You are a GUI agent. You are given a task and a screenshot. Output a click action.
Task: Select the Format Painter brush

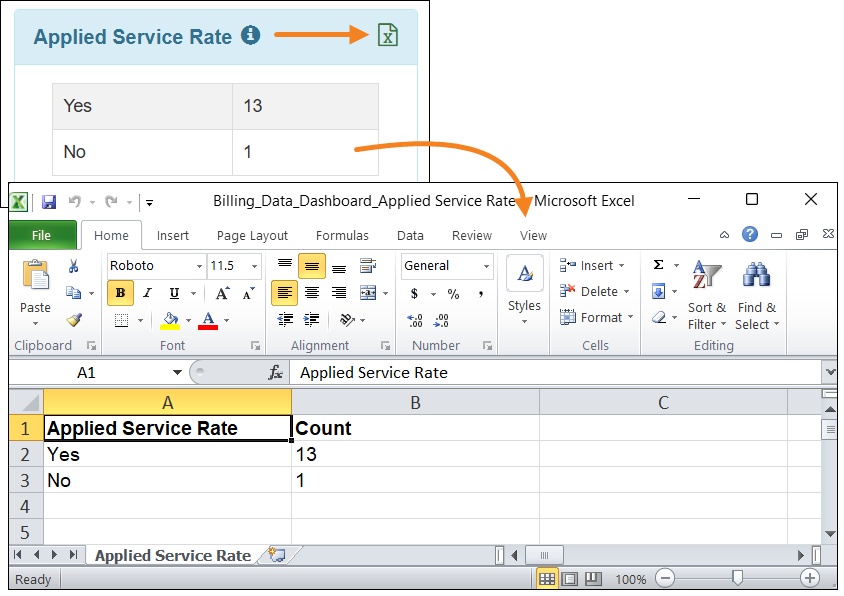click(74, 320)
